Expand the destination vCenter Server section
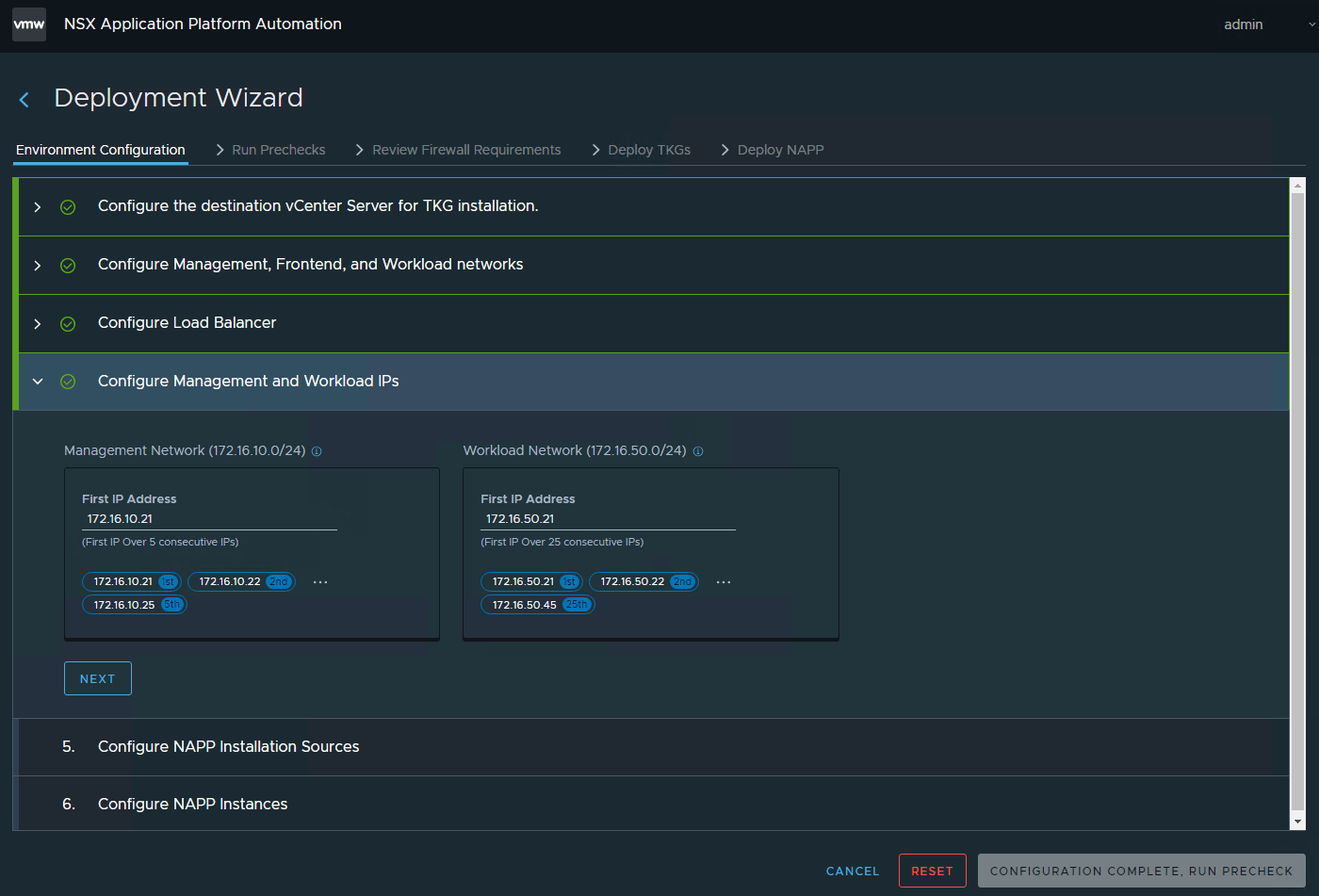 pyautogui.click(x=38, y=207)
